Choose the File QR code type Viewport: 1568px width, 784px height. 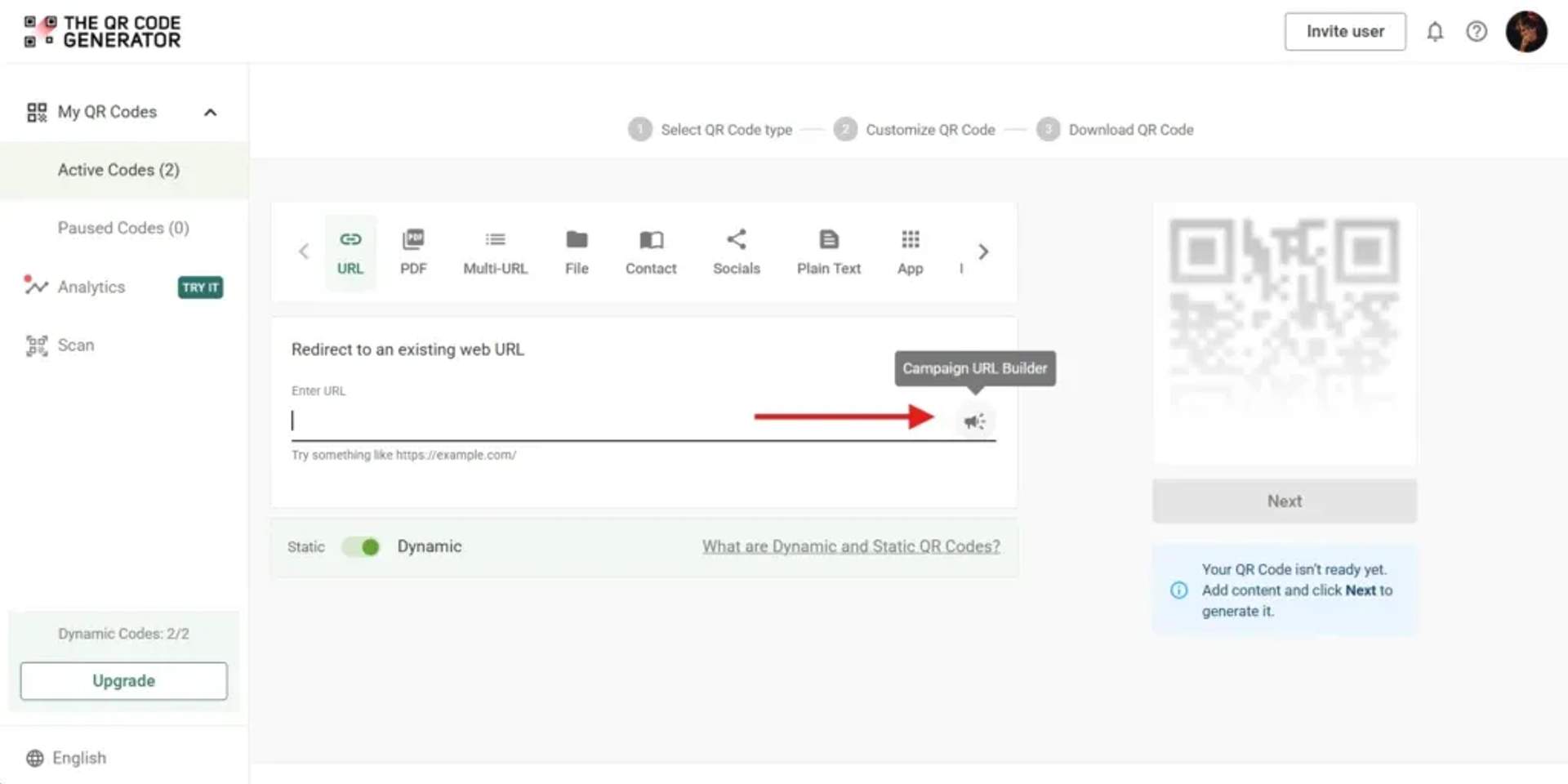coord(577,252)
